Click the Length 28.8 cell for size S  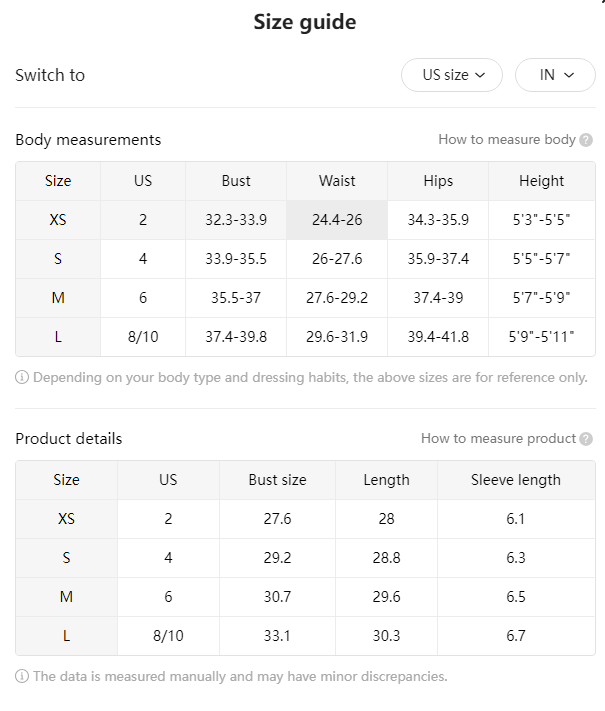click(x=386, y=558)
